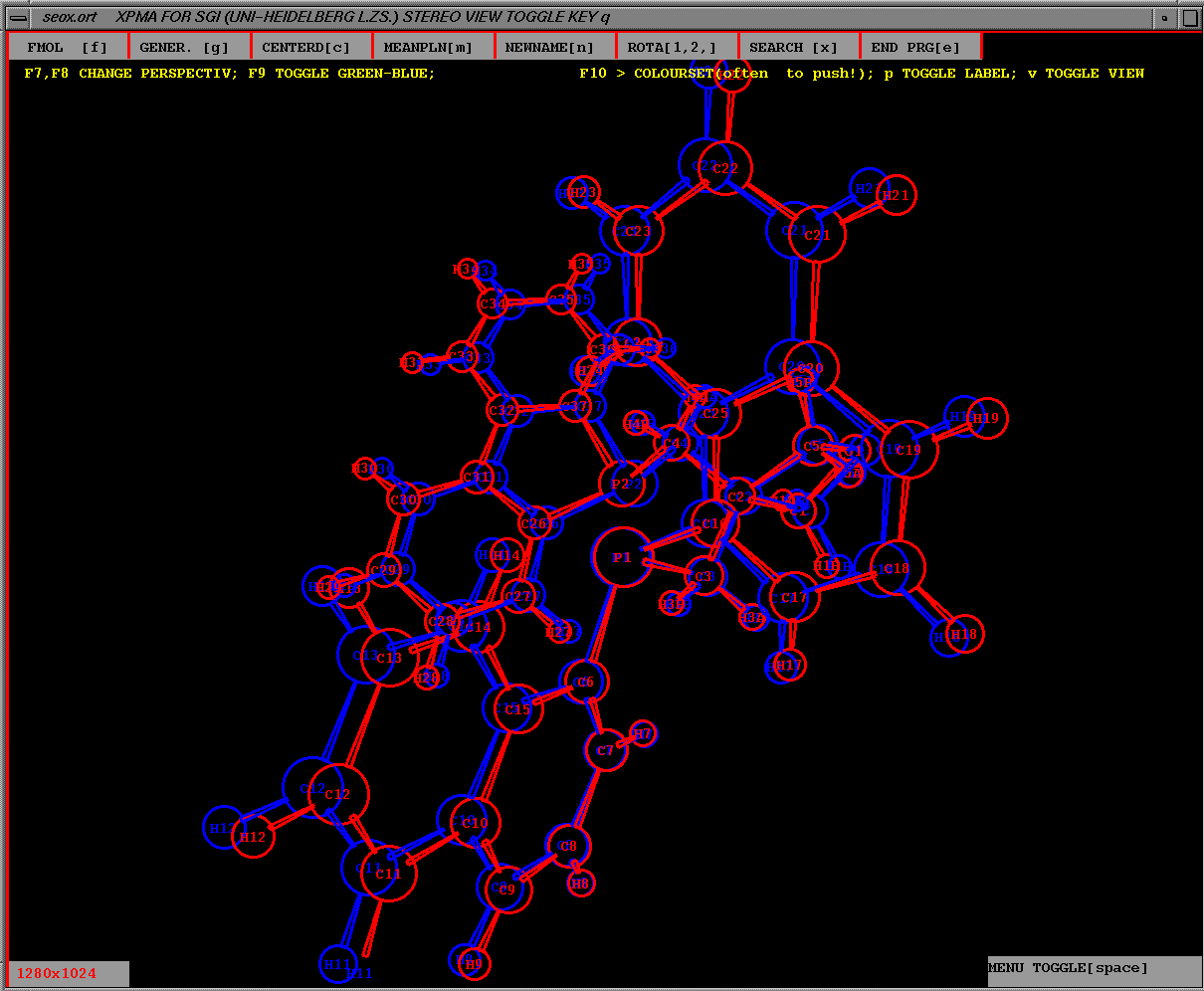Select the H21 hydrogen atom
The height and width of the screenshot is (991, 1204).
coord(897,196)
